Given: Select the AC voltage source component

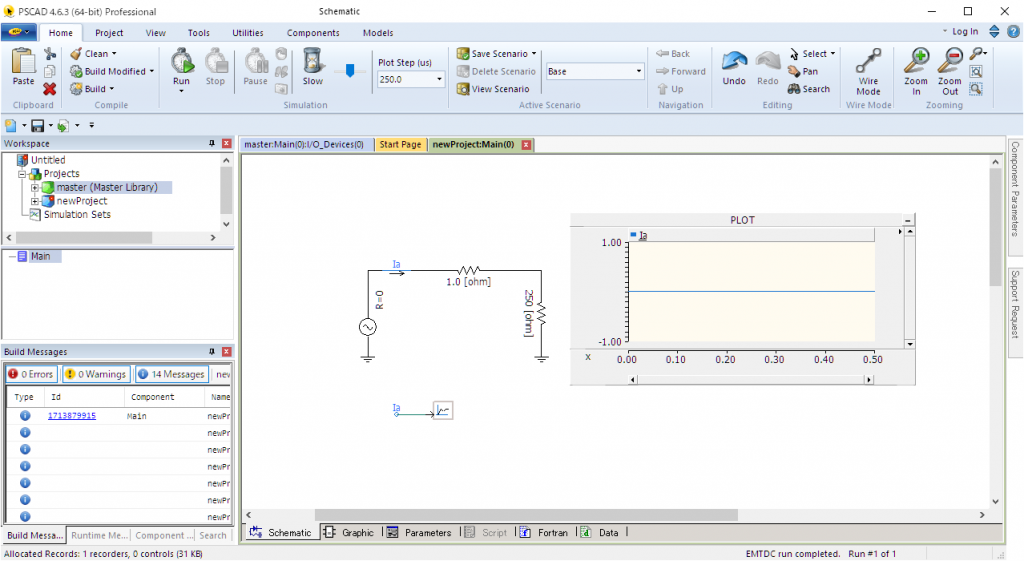Looking at the screenshot, I should tap(368, 327).
